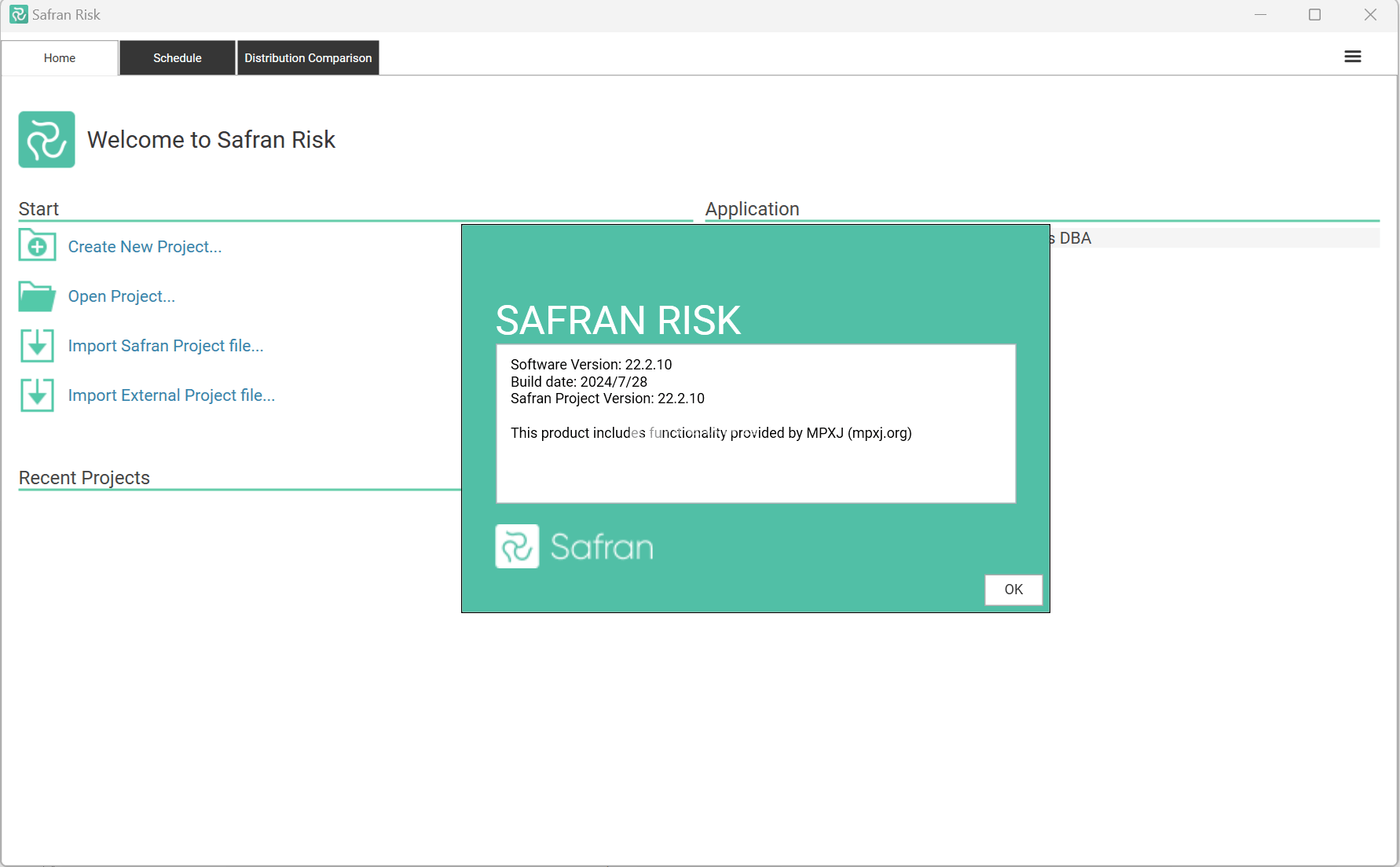Click the Software Version: 22.2.10 line
This screenshot has height=867, width=1400.
coord(591,365)
